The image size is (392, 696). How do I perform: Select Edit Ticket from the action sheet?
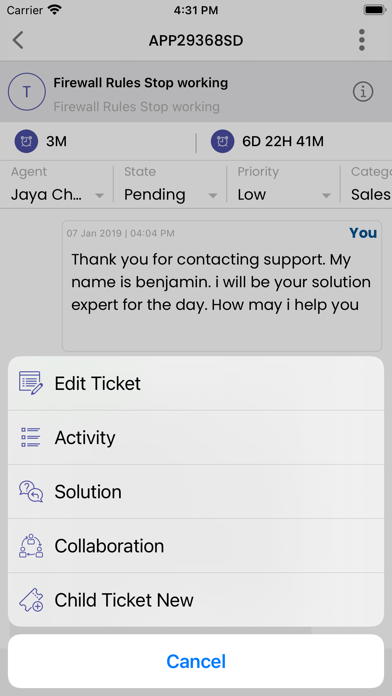tap(196, 384)
